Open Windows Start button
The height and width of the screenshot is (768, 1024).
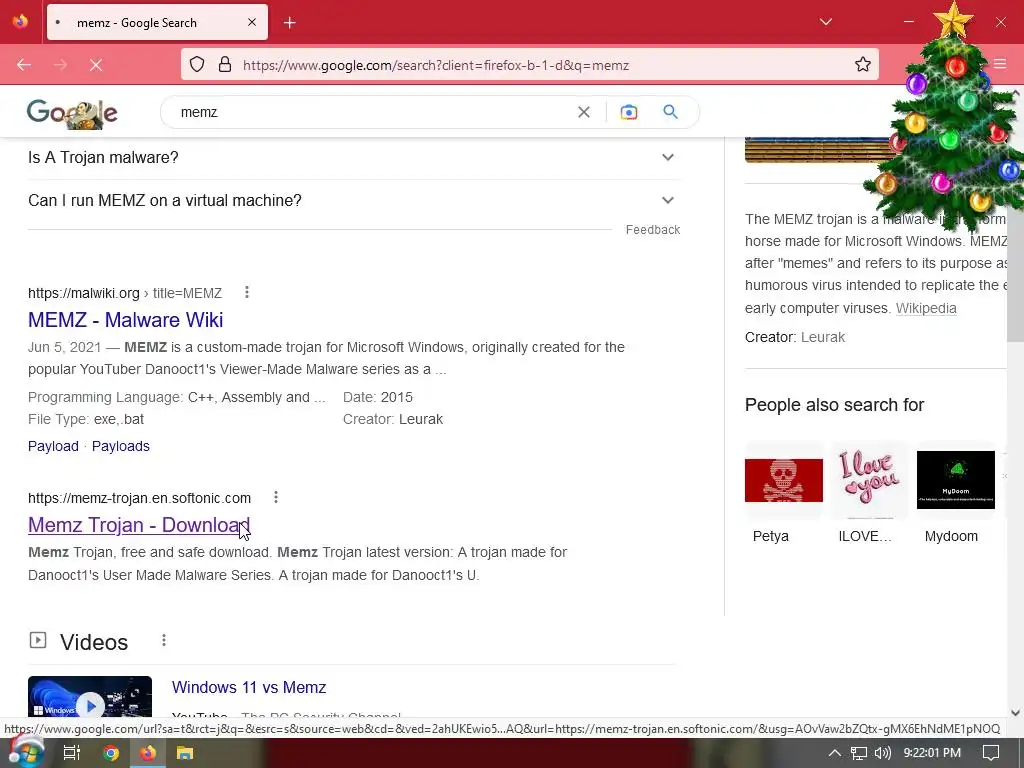coord(25,752)
